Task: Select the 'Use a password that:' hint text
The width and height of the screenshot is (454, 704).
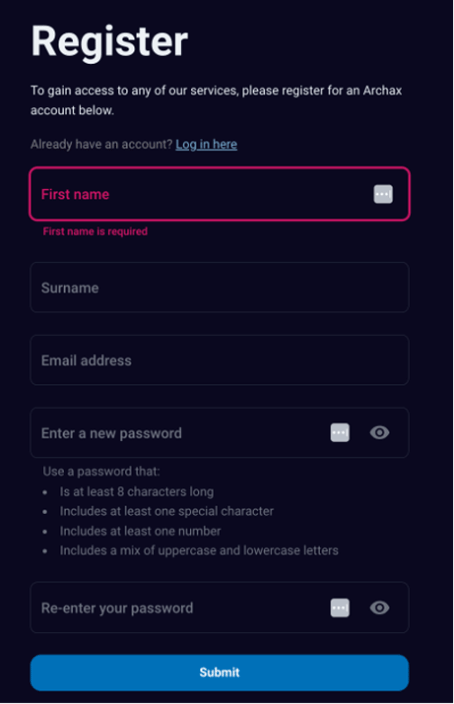Action: tap(101, 471)
